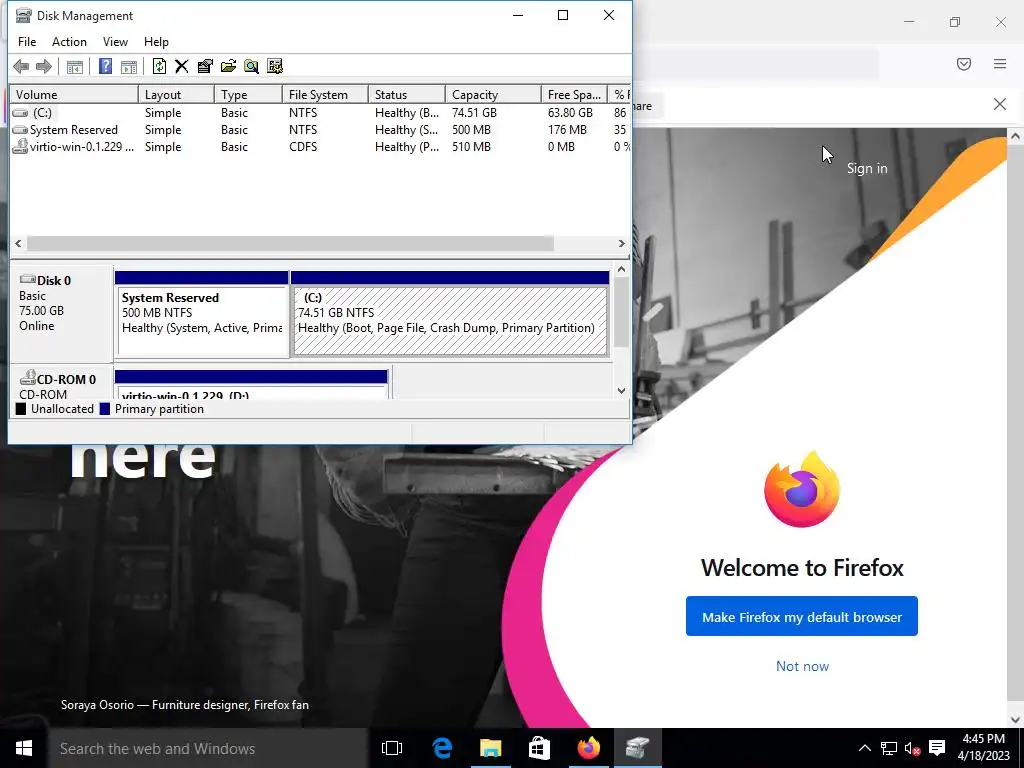Click the Refresh icon in Disk Management toolbar
The image size is (1024, 768).
(159, 66)
